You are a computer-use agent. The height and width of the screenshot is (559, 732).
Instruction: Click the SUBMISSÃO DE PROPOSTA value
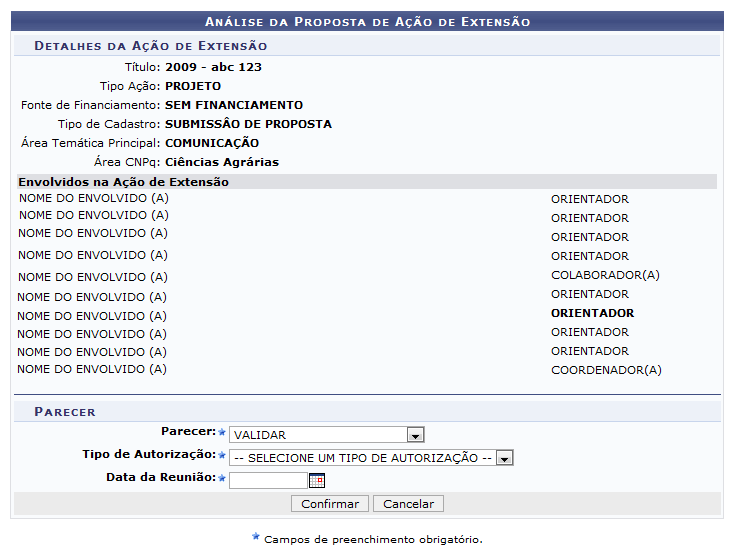[248, 124]
